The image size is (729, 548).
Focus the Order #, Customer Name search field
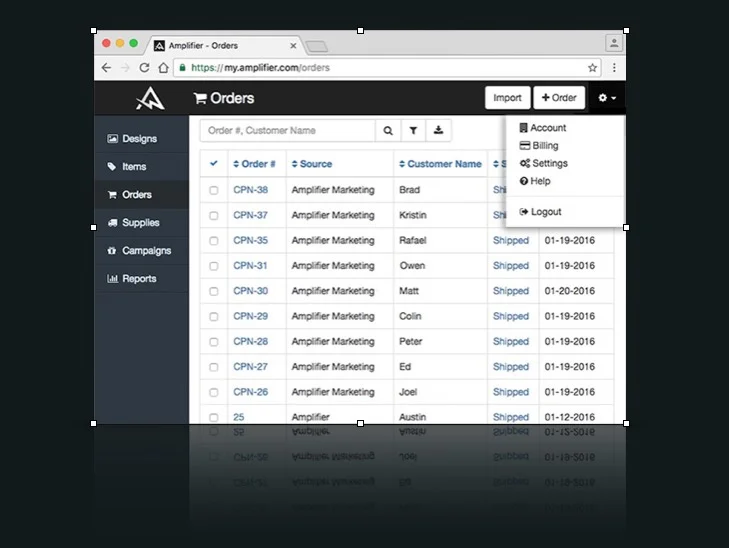[288, 131]
